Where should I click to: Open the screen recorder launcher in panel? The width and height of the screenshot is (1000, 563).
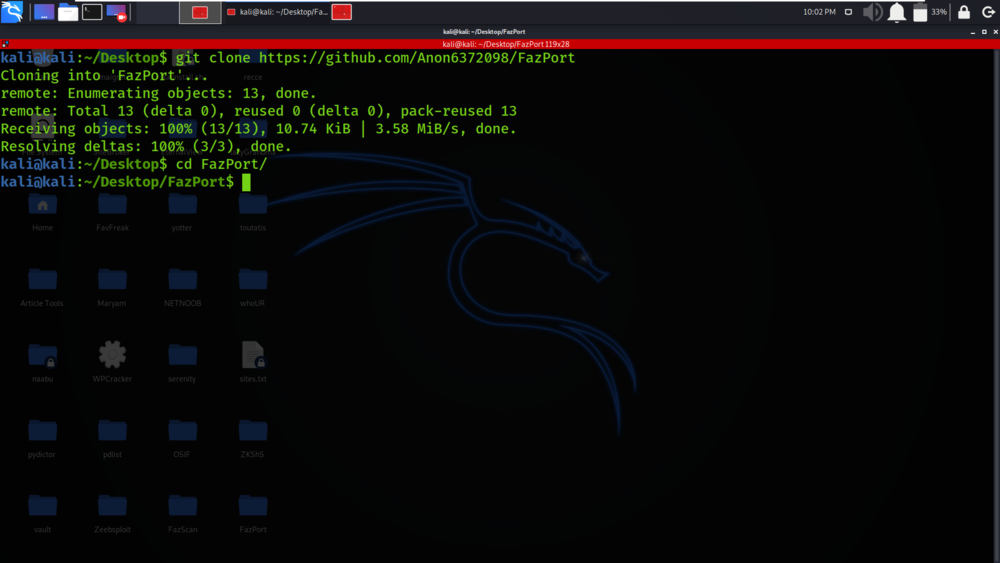click(x=117, y=12)
